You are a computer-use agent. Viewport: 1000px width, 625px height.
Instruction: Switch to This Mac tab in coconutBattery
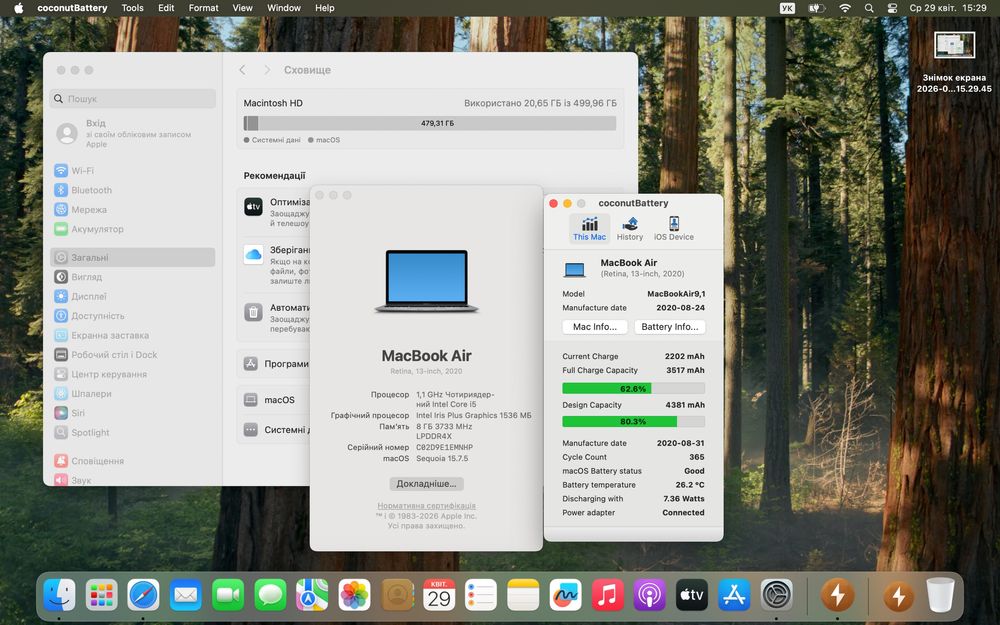(589, 228)
